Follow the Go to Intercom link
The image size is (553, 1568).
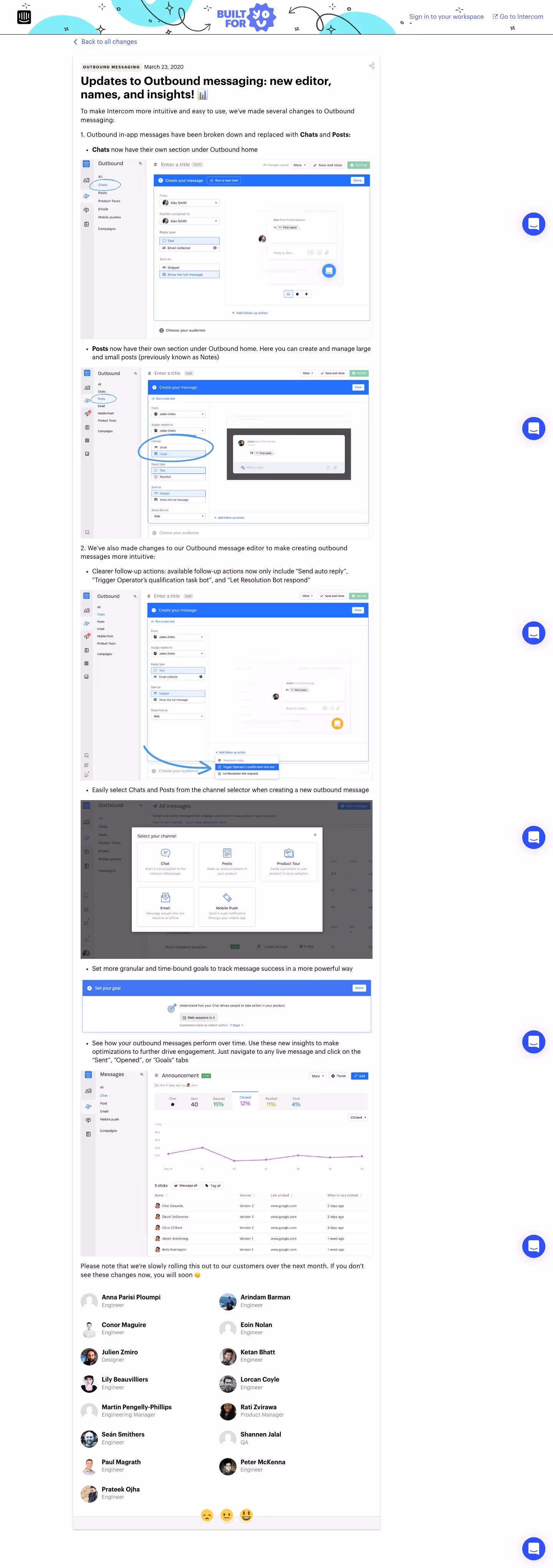point(518,17)
